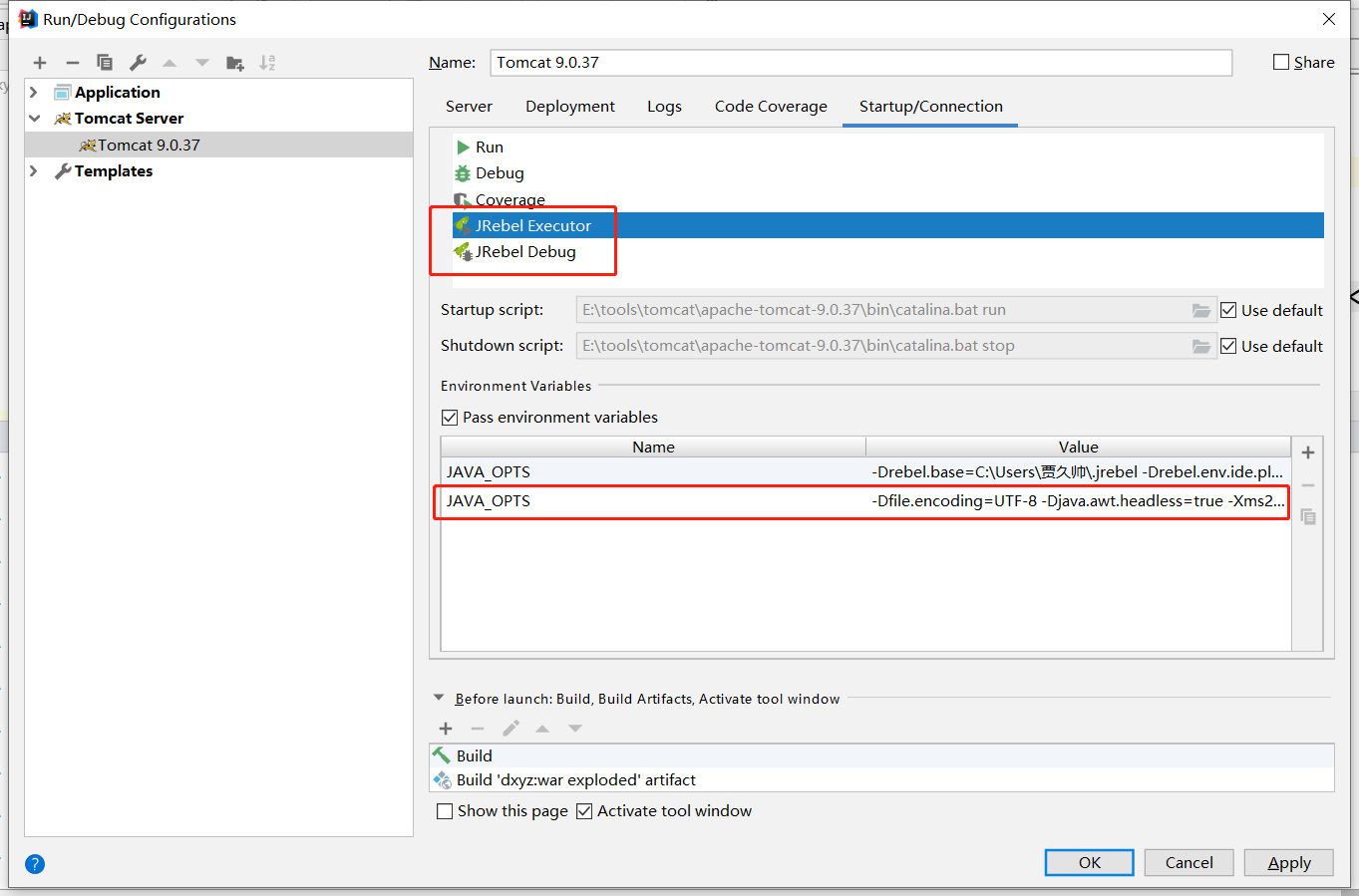Remove configuration with minus icon
Image resolution: width=1359 pixels, height=896 pixels.
pos(72,63)
